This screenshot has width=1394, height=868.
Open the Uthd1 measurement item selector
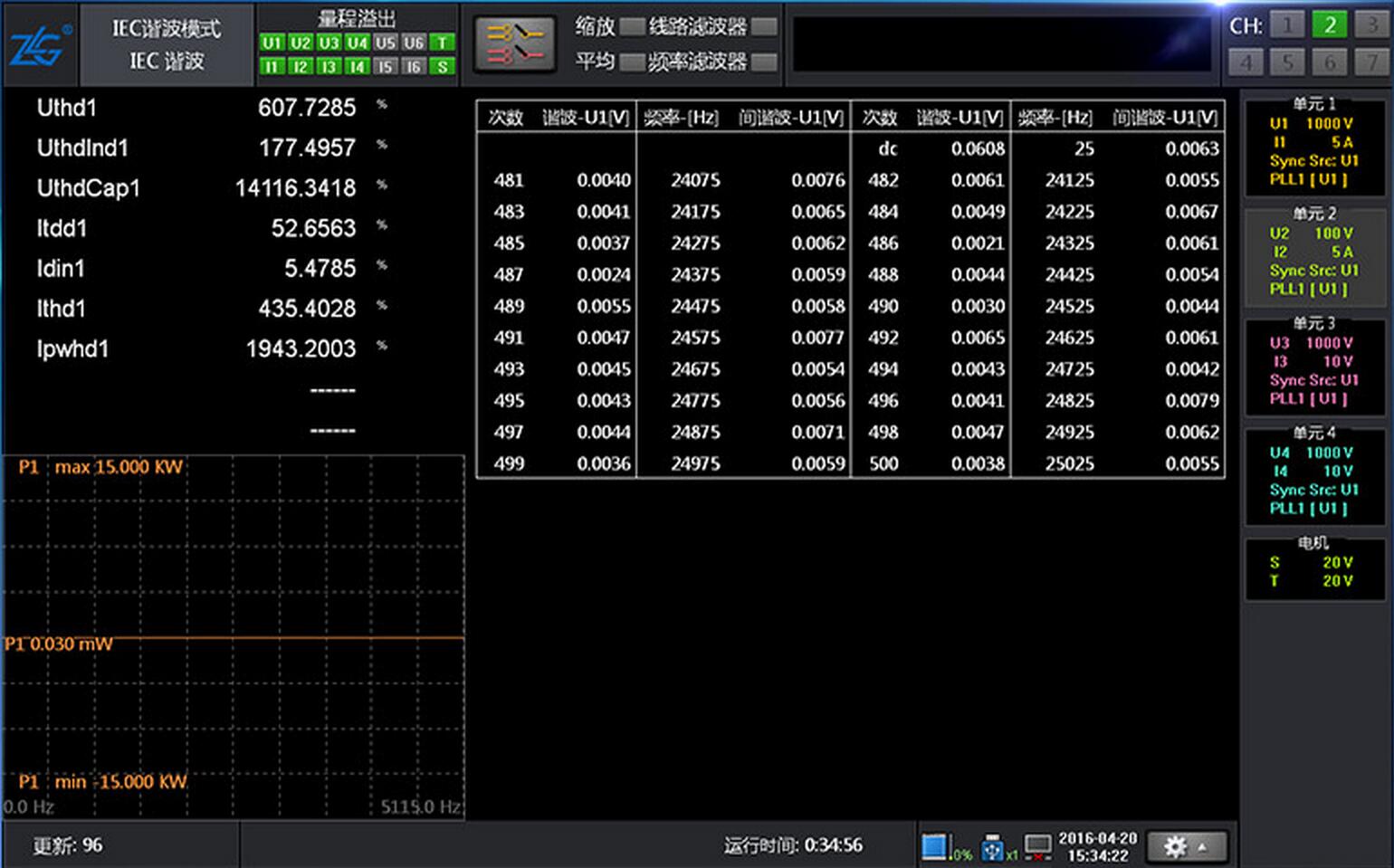click(67, 108)
